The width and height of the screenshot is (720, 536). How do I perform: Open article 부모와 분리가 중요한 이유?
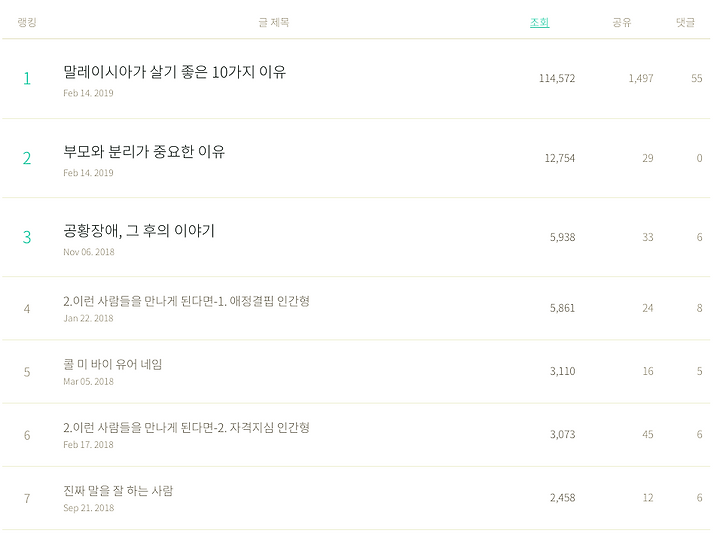click(x=144, y=152)
